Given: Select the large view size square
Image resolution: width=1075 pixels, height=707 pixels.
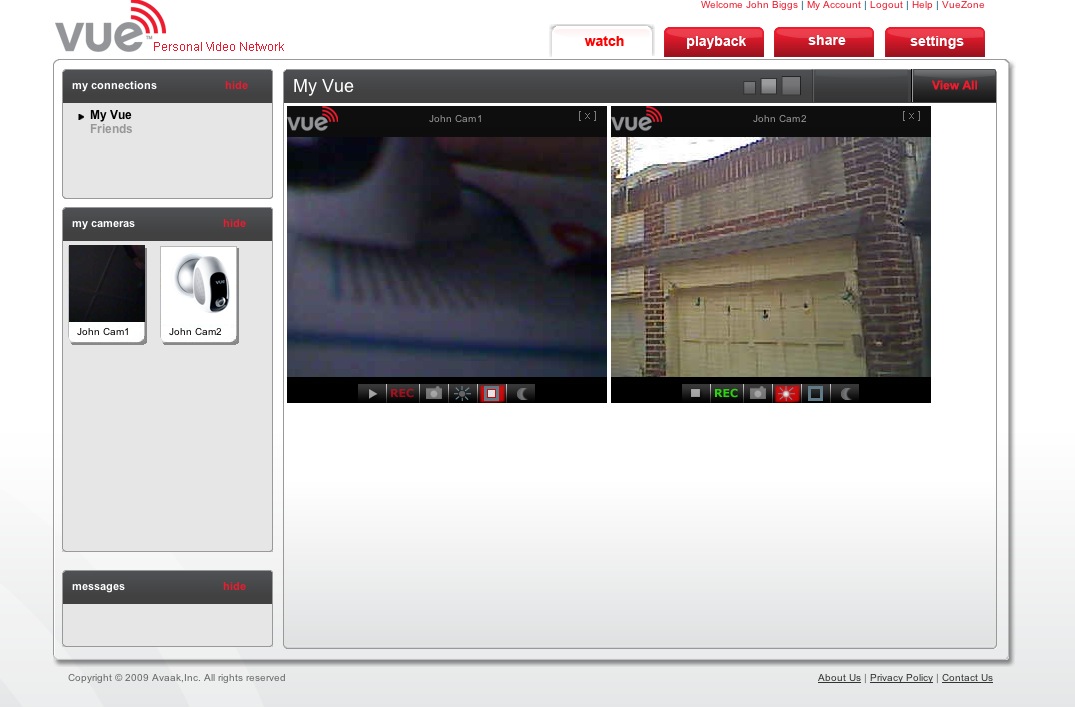Looking at the screenshot, I should click(x=791, y=85).
